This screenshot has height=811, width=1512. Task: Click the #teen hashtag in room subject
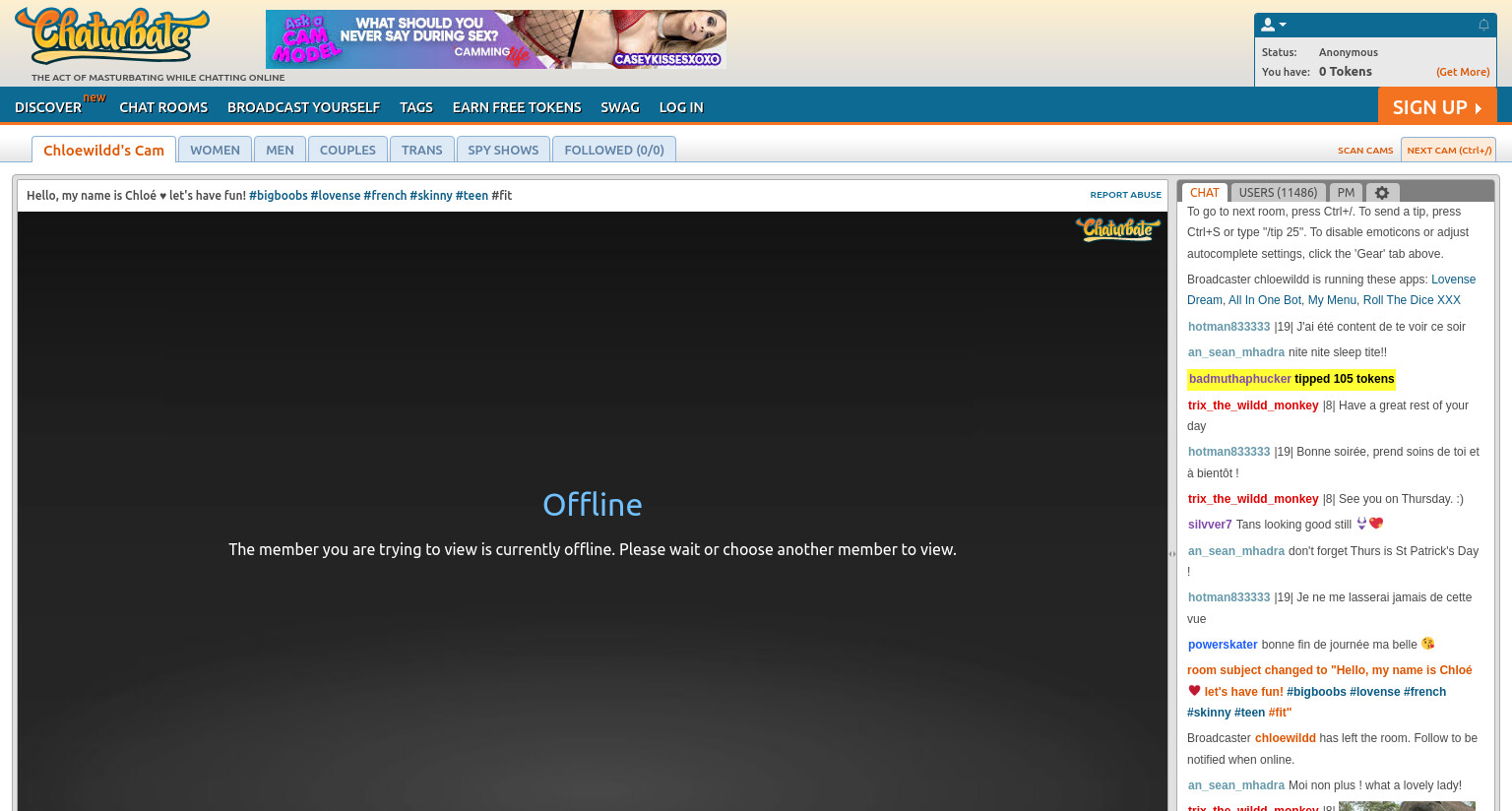pyautogui.click(x=472, y=195)
